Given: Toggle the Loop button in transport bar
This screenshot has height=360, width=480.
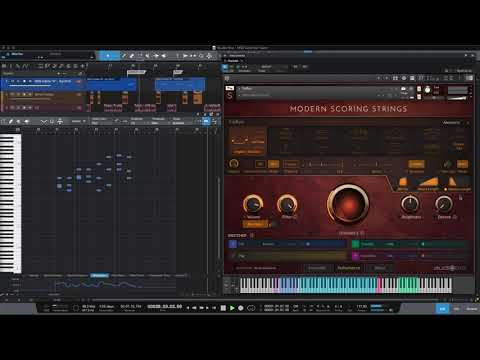Looking at the screenshot, I should (251, 308).
